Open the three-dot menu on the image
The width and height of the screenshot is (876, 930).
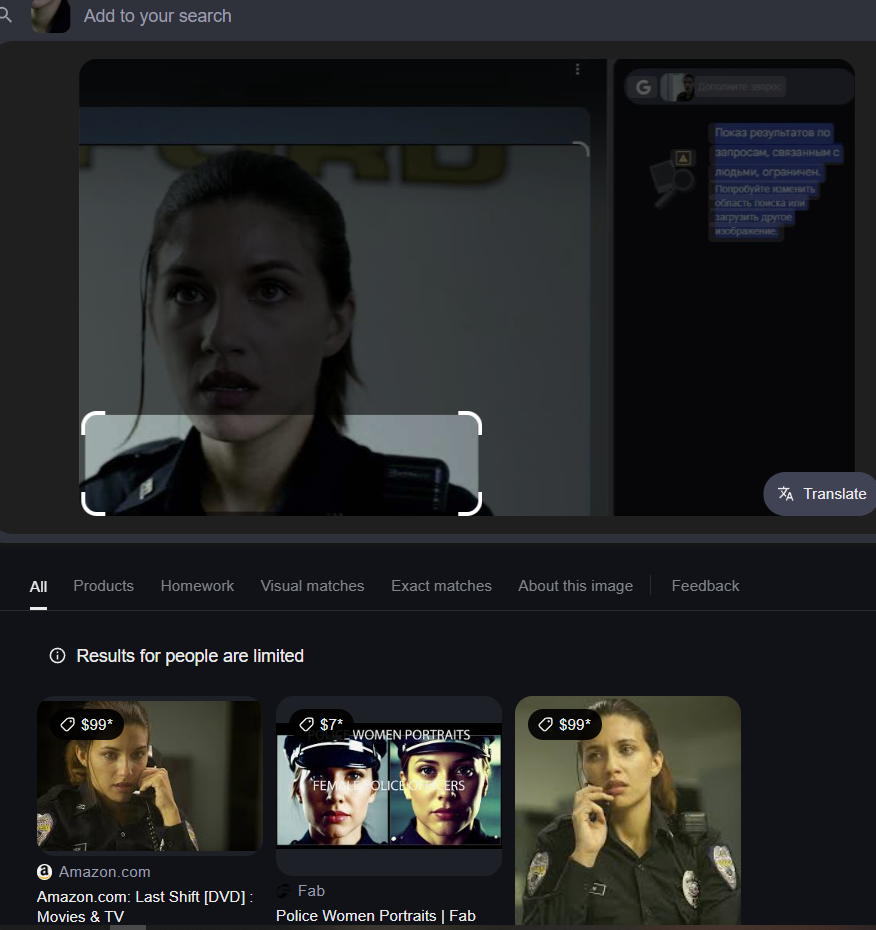577,69
